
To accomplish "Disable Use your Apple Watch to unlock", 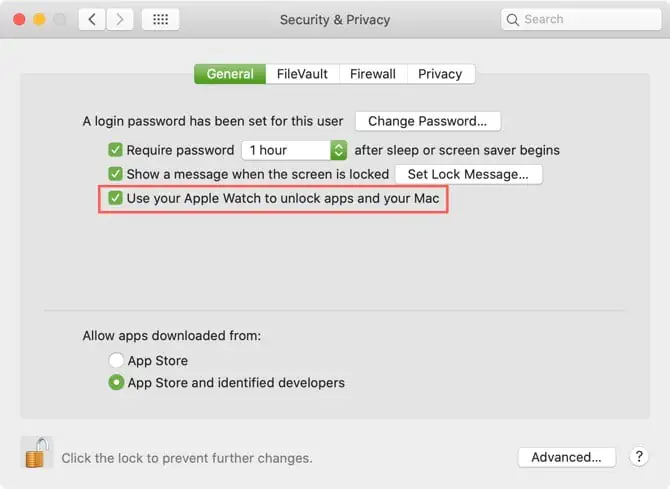I will coord(116,198).
